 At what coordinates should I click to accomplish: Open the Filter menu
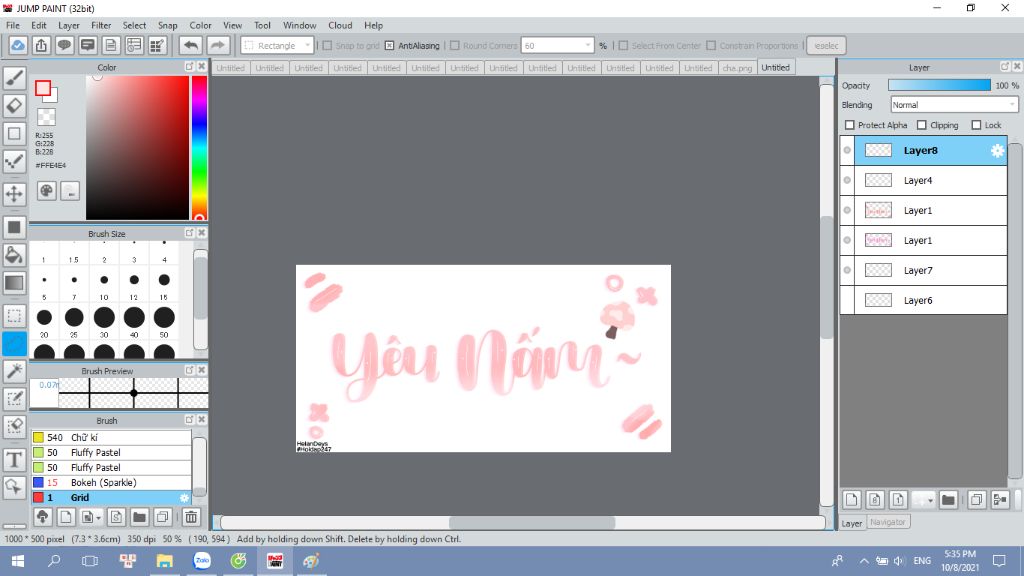[101, 25]
